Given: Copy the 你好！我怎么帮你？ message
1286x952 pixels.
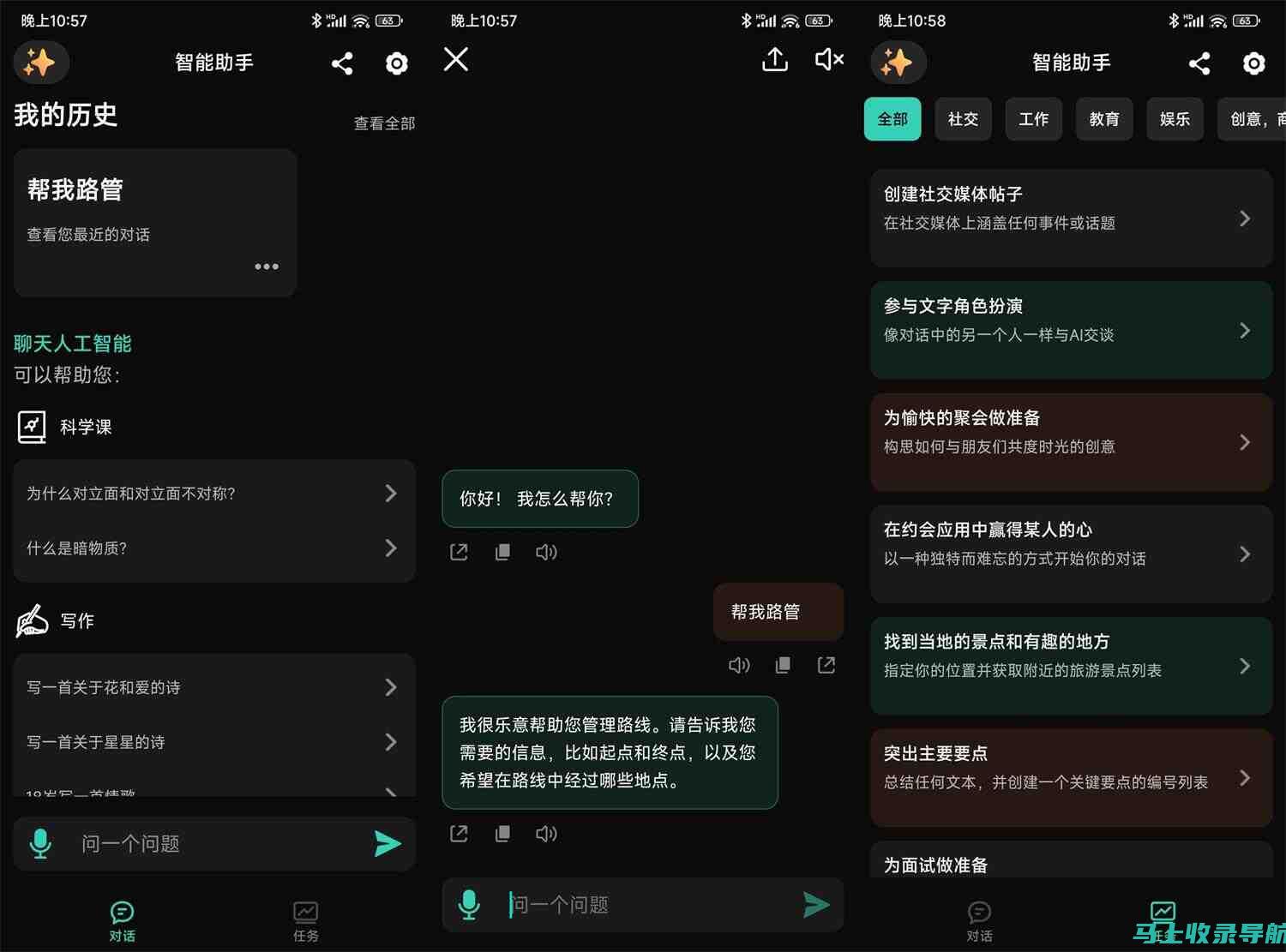Looking at the screenshot, I should click(502, 552).
